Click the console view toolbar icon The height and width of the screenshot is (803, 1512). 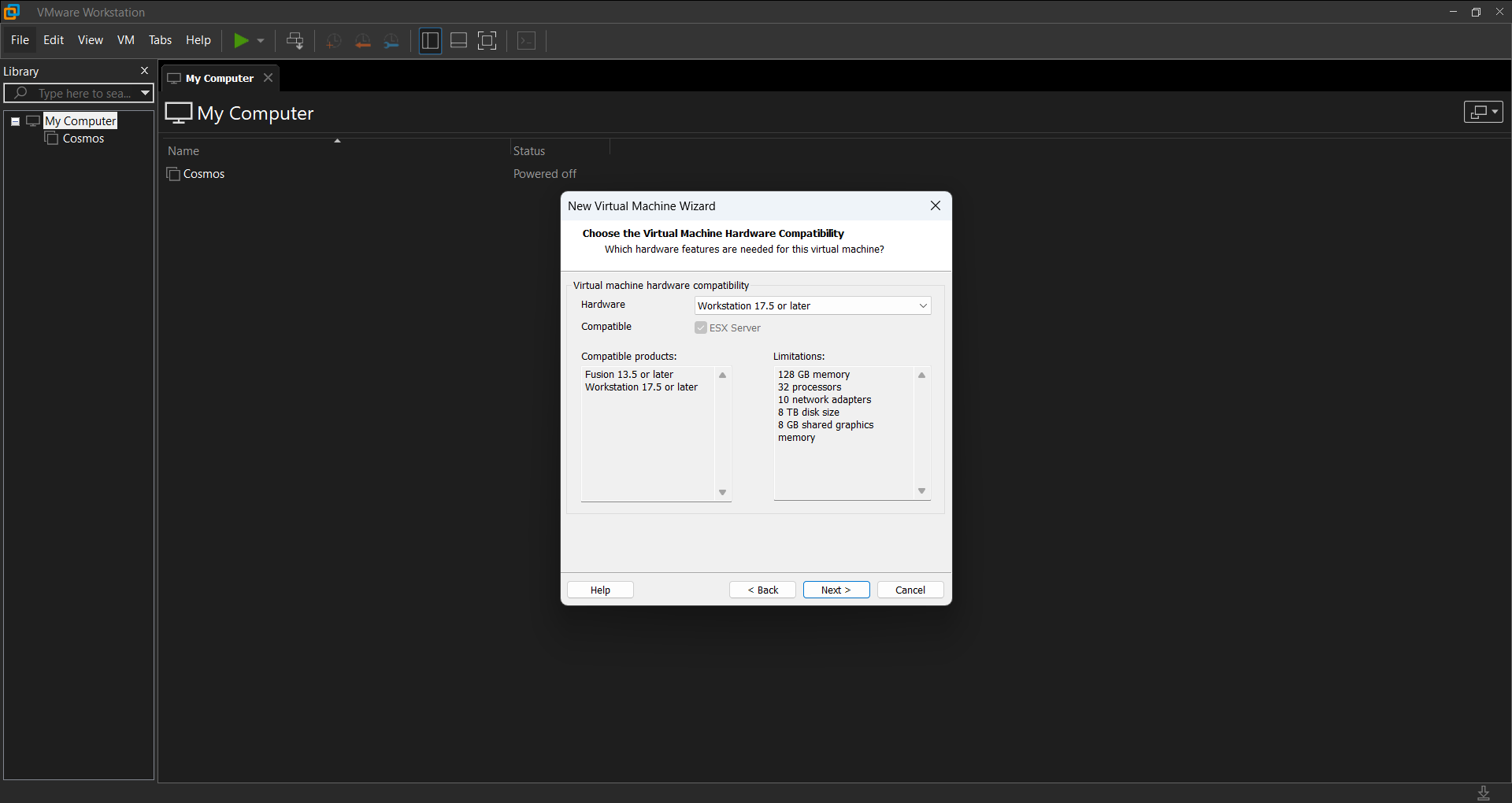tap(527, 41)
